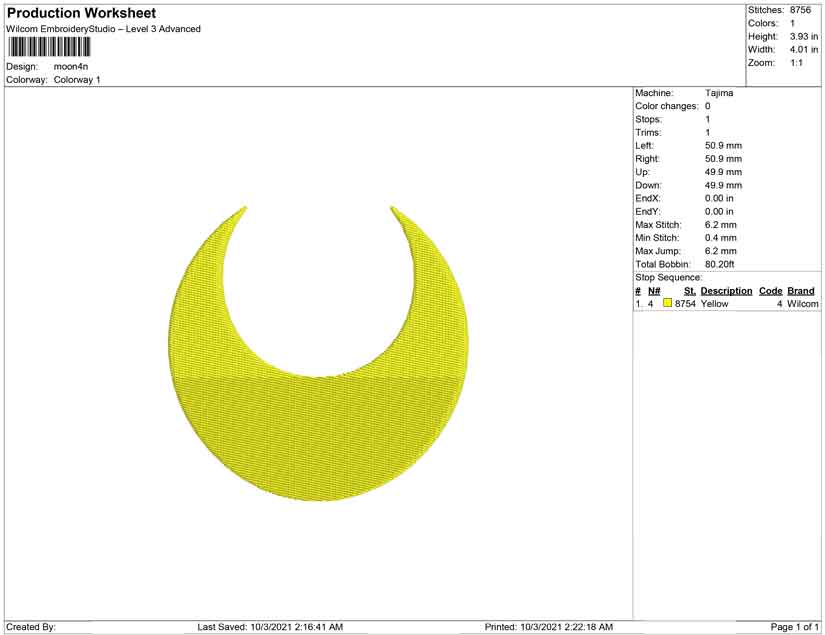Click the 'Max Stitch:' label
The height and width of the screenshot is (635, 825).
pyautogui.click(x=658, y=225)
